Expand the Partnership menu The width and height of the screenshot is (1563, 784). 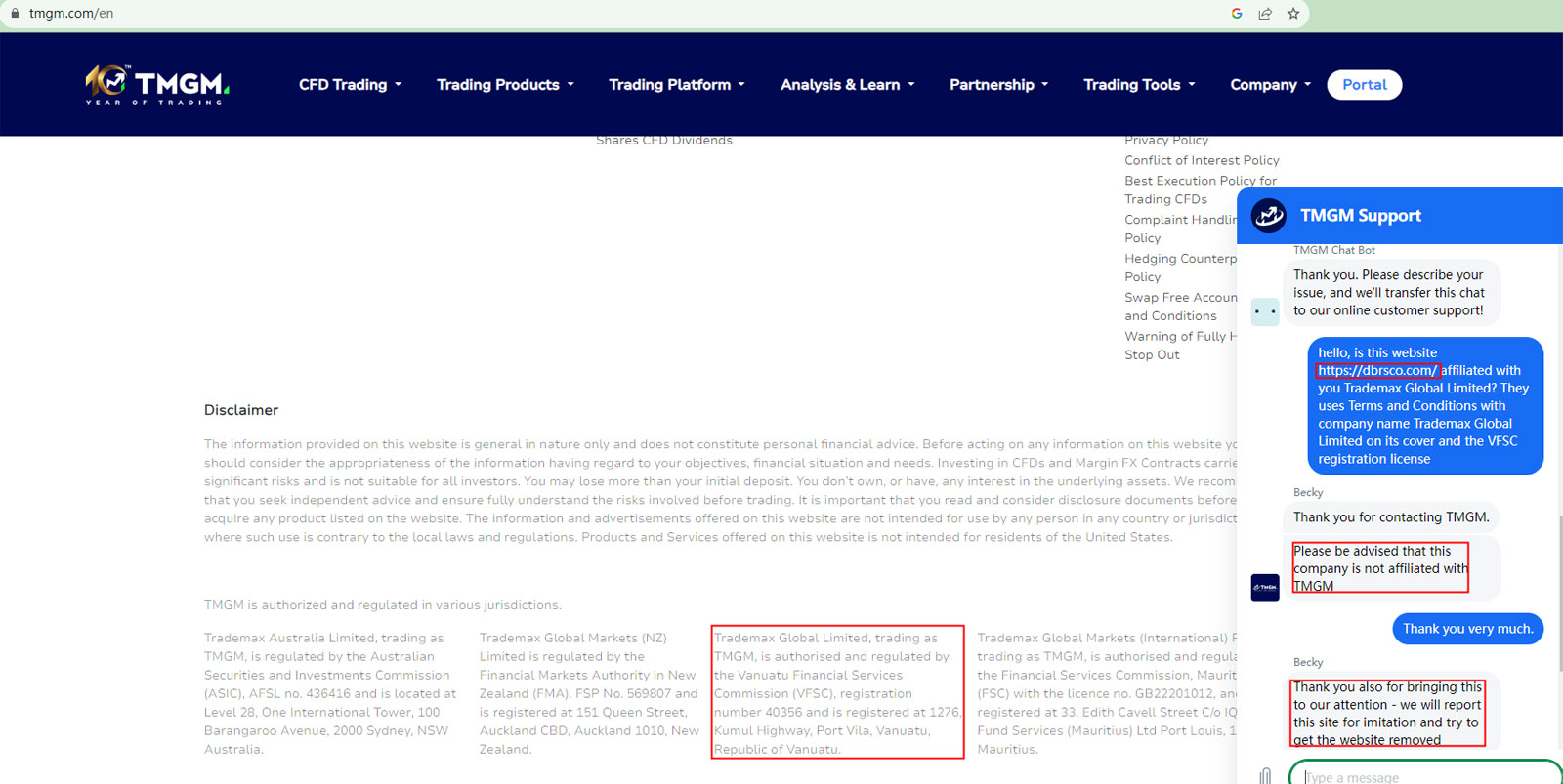(999, 85)
